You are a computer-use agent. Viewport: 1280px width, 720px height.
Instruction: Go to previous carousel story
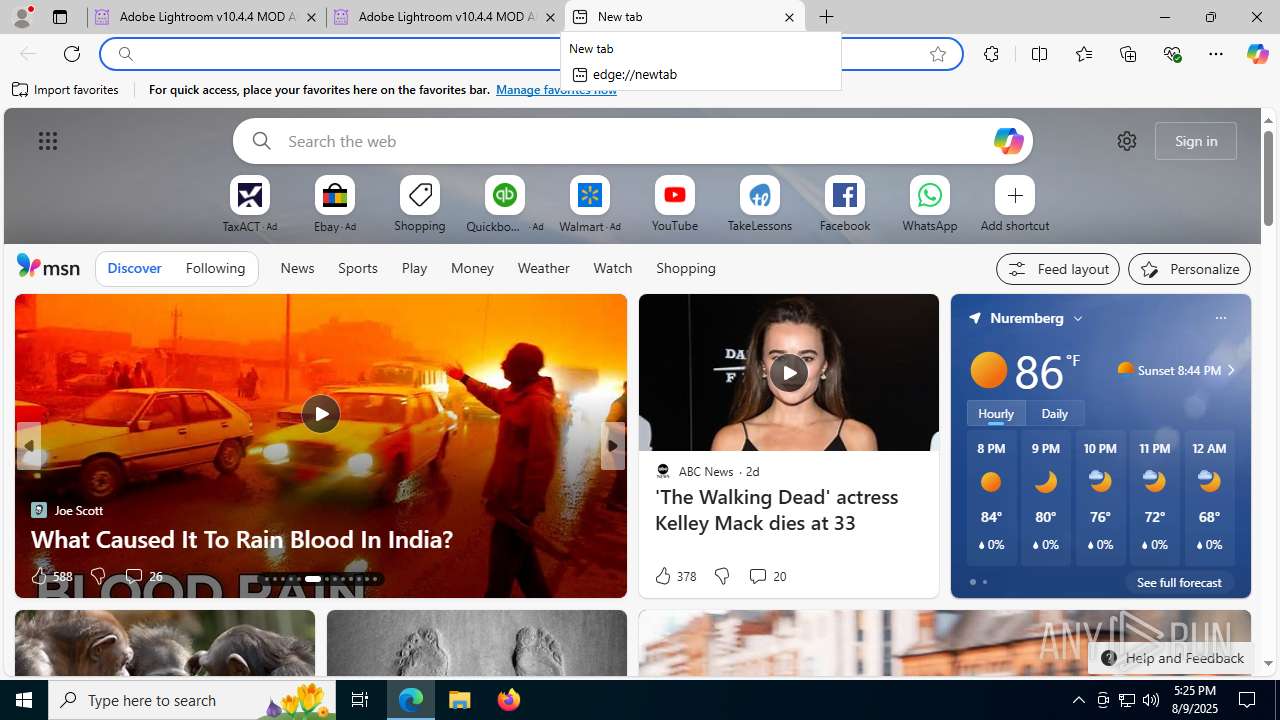(29, 445)
